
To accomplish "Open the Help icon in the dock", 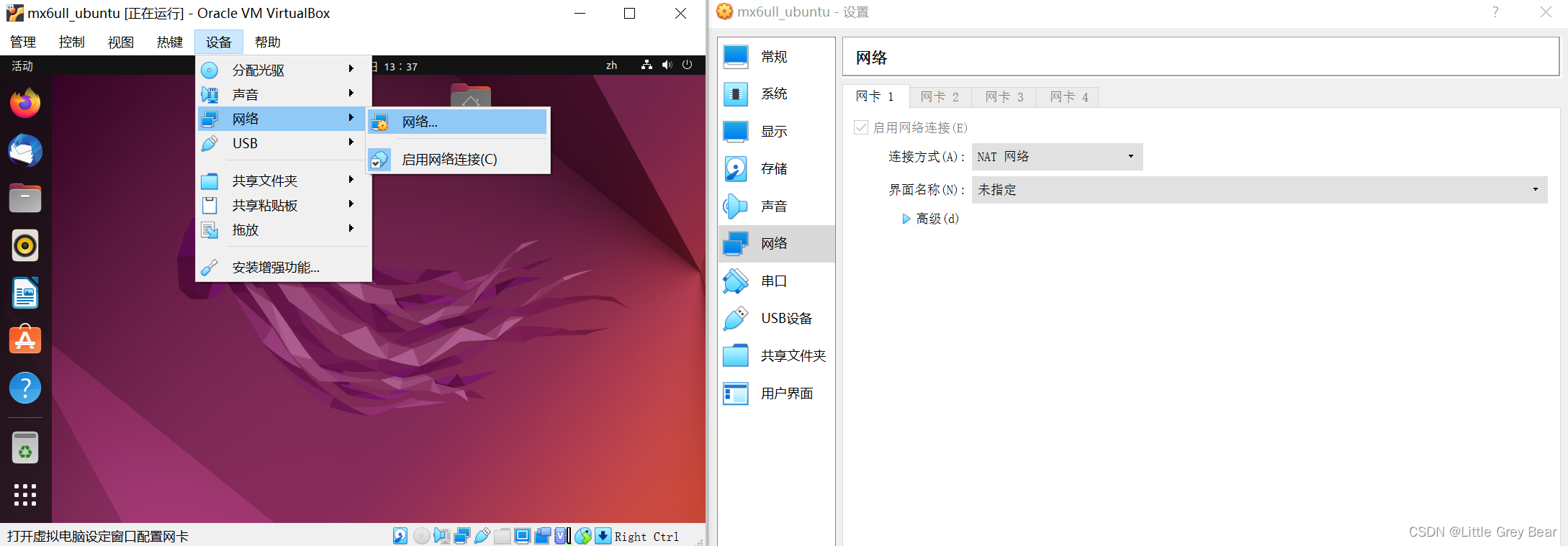I will (25, 388).
